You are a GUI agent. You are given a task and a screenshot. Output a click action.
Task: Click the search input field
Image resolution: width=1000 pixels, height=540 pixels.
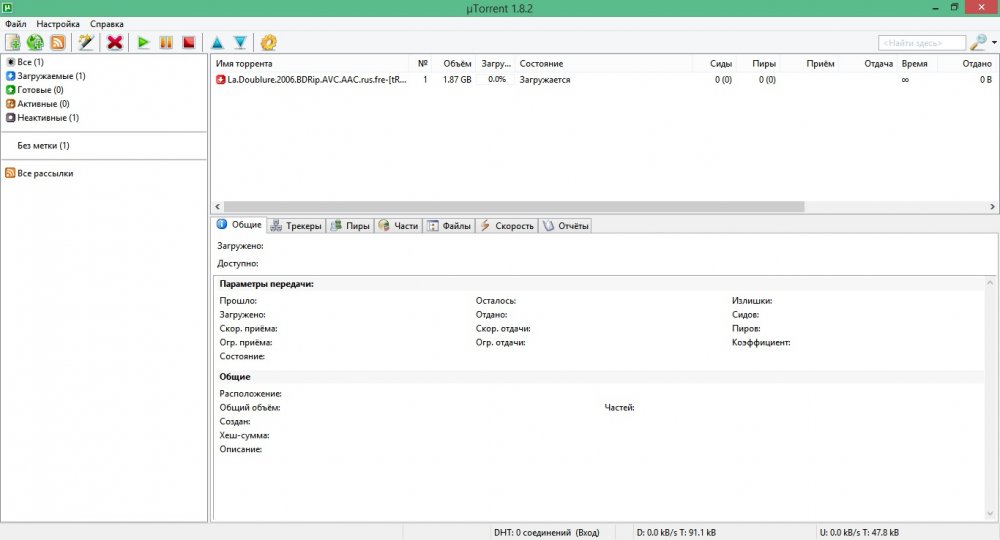pos(920,43)
